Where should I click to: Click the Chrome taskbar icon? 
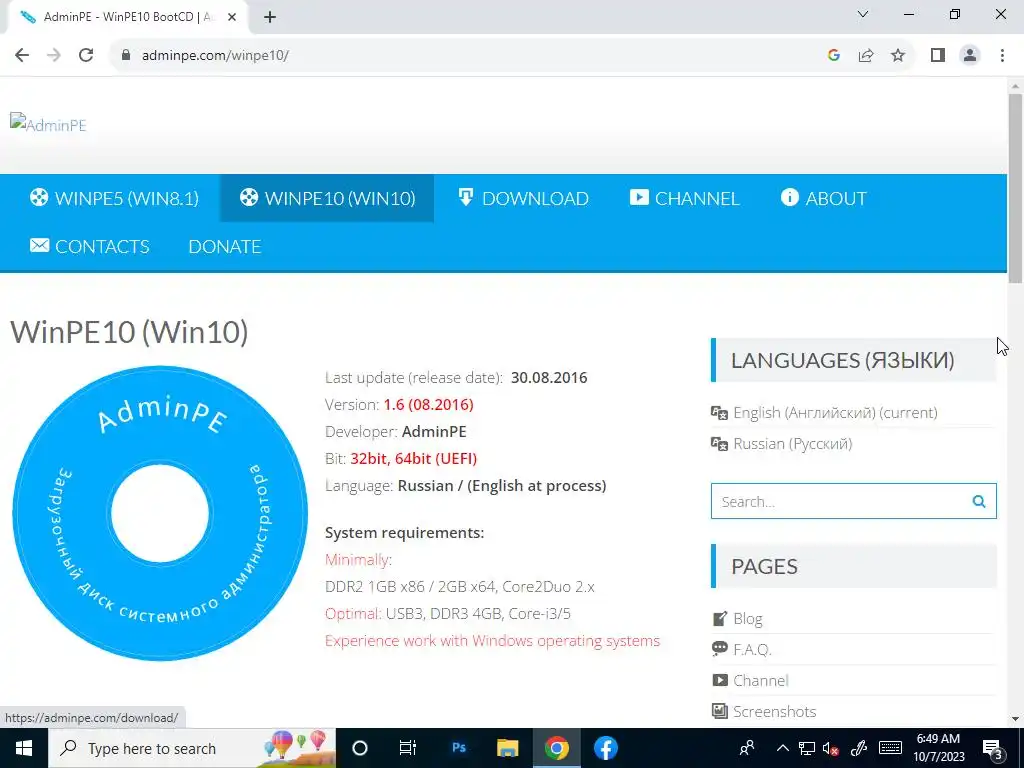556,748
